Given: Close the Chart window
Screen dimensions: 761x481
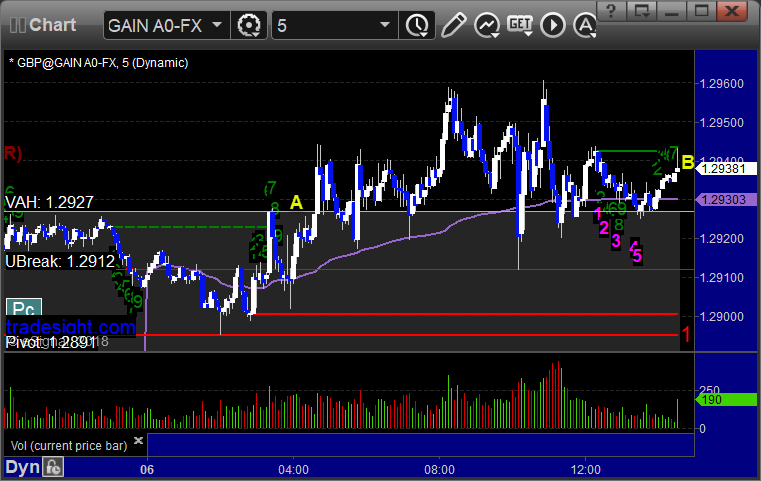Looking at the screenshot, I should point(732,10).
